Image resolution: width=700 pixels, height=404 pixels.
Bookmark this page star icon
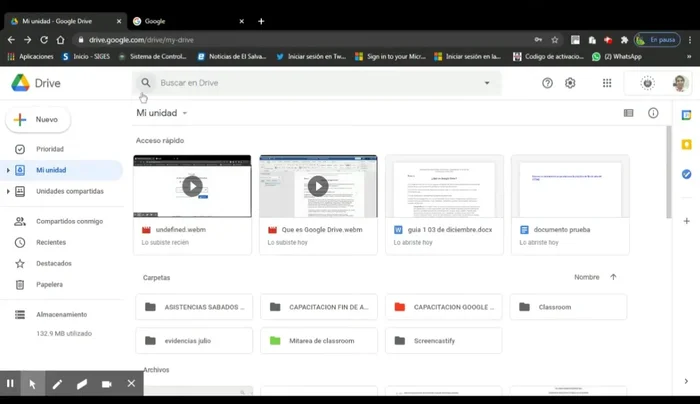coord(554,40)
